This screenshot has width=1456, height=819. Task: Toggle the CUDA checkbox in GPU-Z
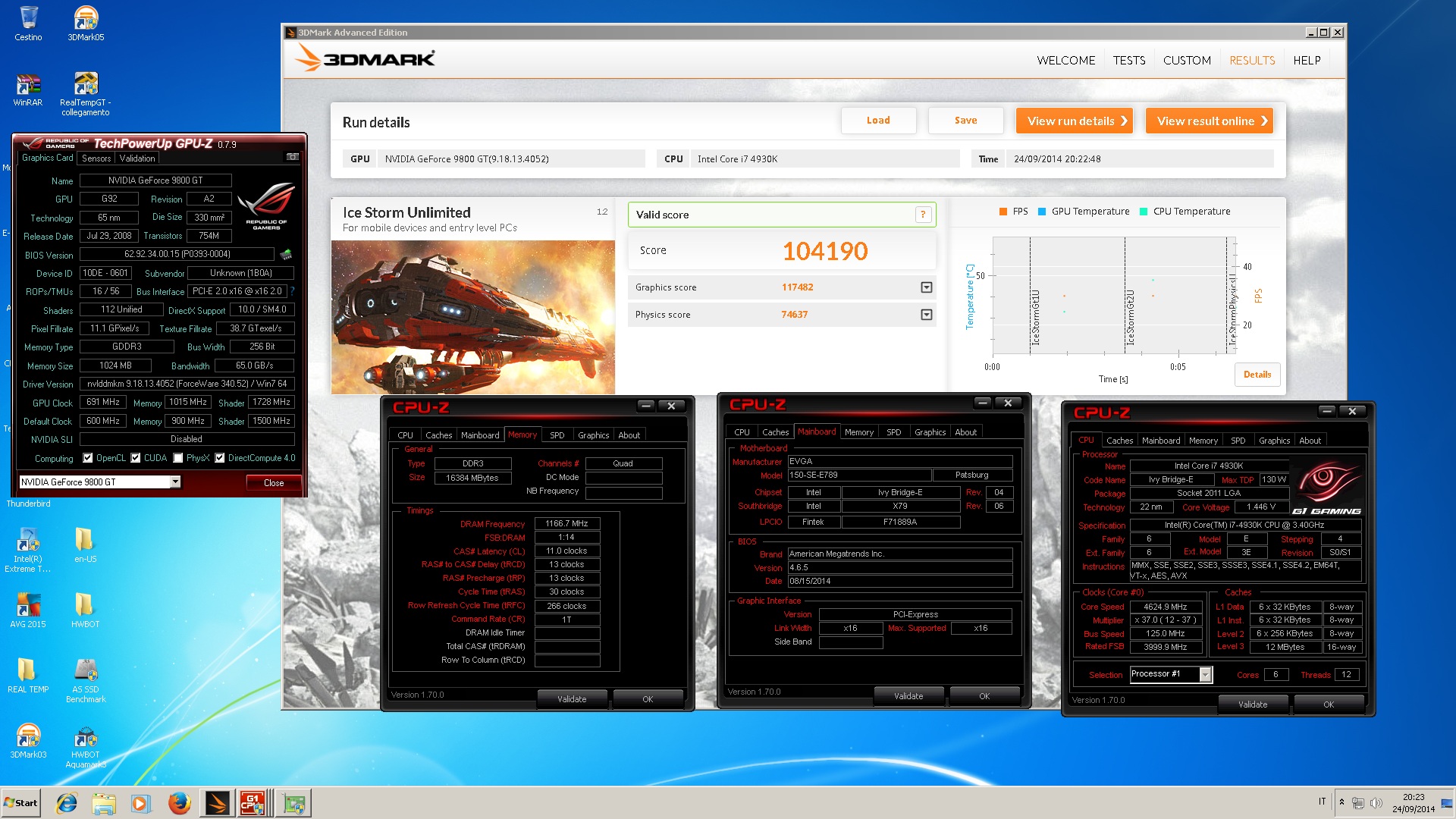(x=136, y=458)
